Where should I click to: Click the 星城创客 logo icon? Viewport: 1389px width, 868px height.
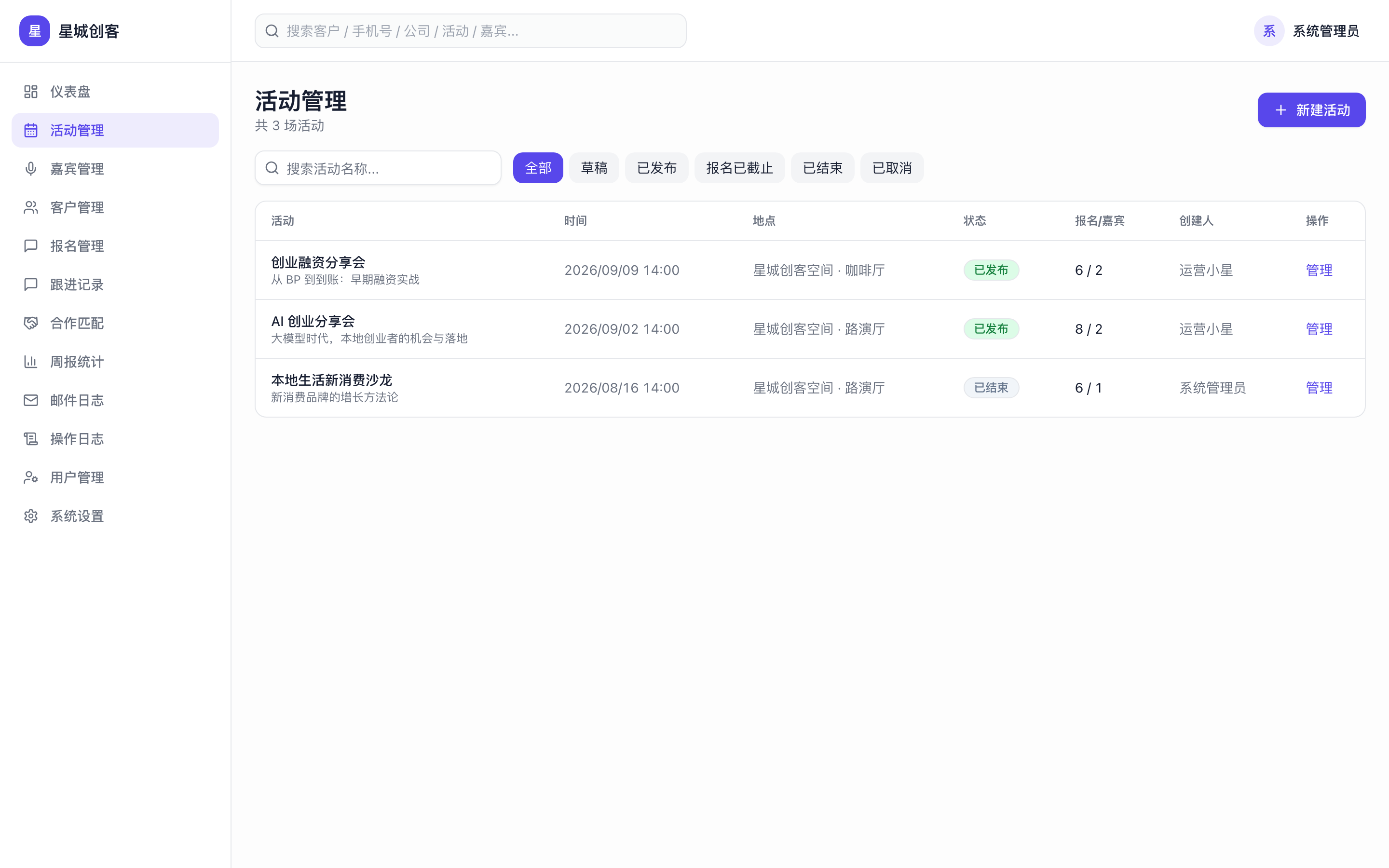pos(34,31)
